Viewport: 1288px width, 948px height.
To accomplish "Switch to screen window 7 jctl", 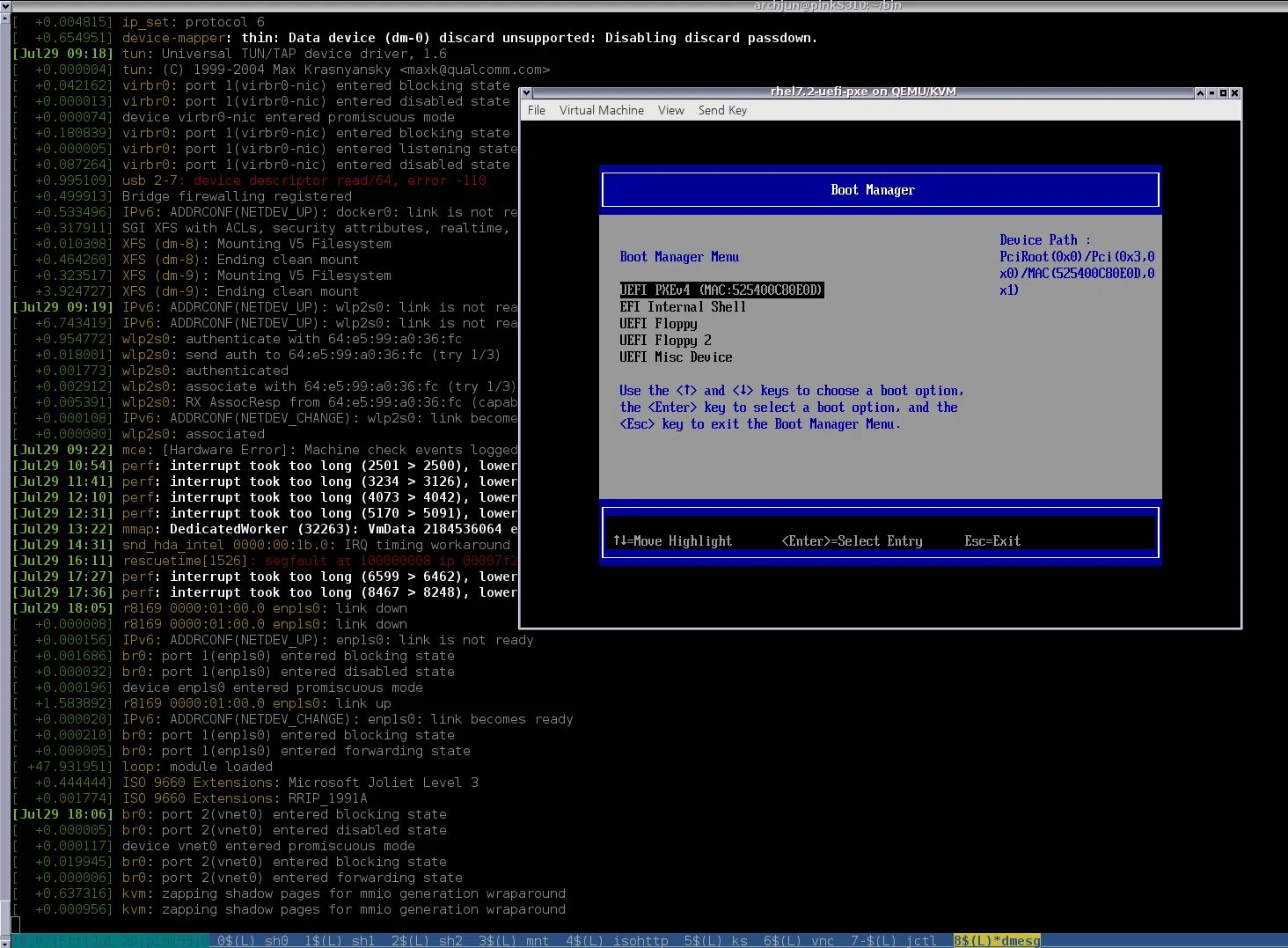I will [894, 941].
